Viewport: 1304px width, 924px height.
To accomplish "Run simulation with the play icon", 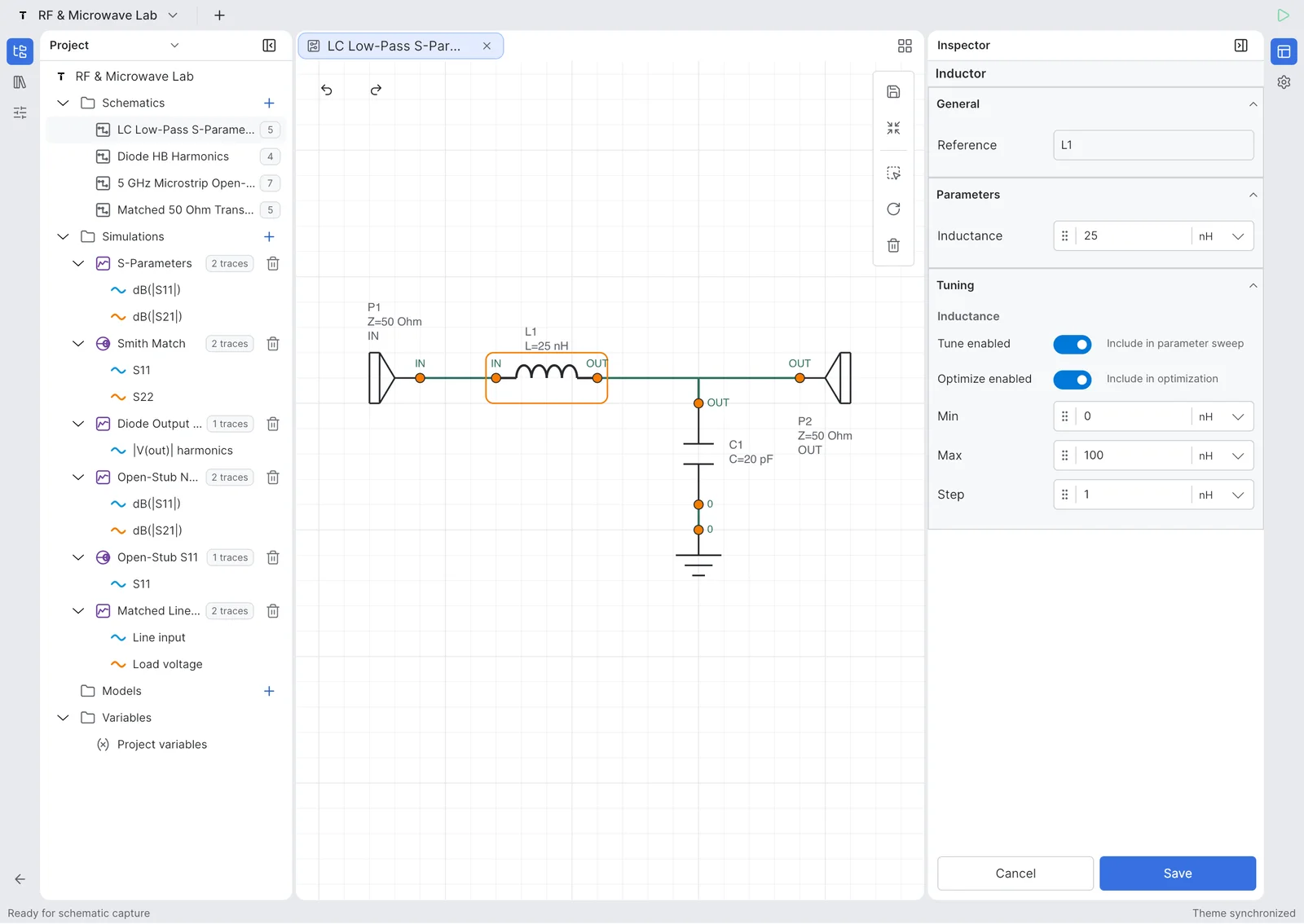I will click(1283, 15).
